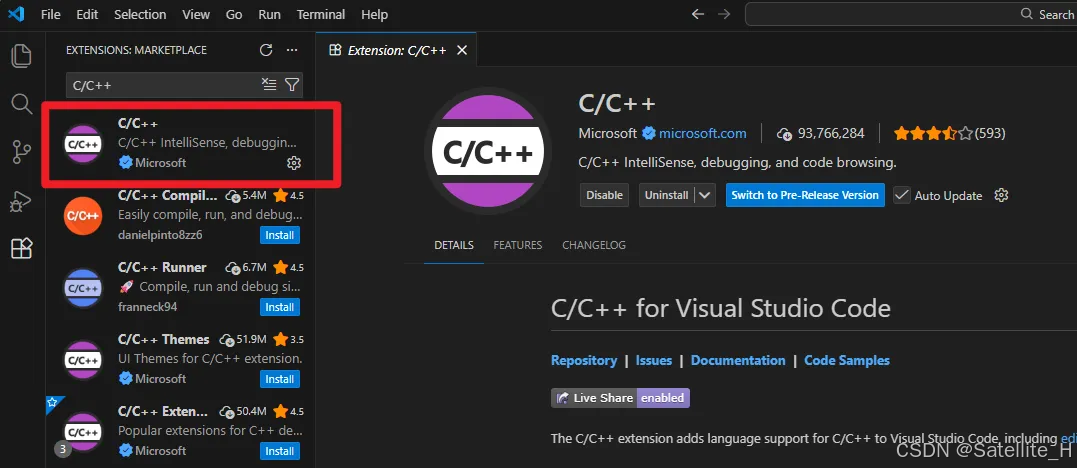Viewport: 1077px width, 468px height.
Task: Install the C/C++ Themes extension
Action: [x=280, y=379]
